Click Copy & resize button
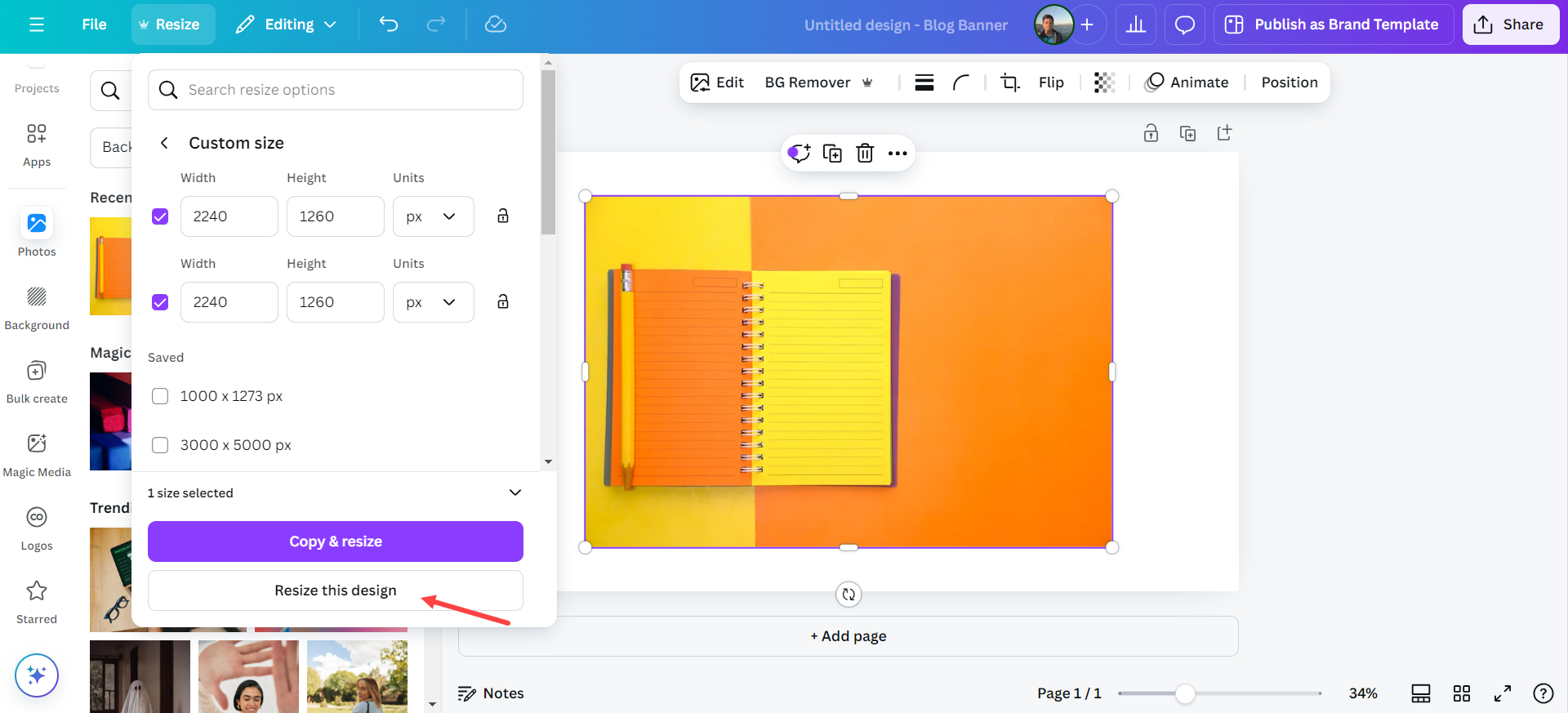The width and height of the screenshot is (1568, 713). pos(336,541)
